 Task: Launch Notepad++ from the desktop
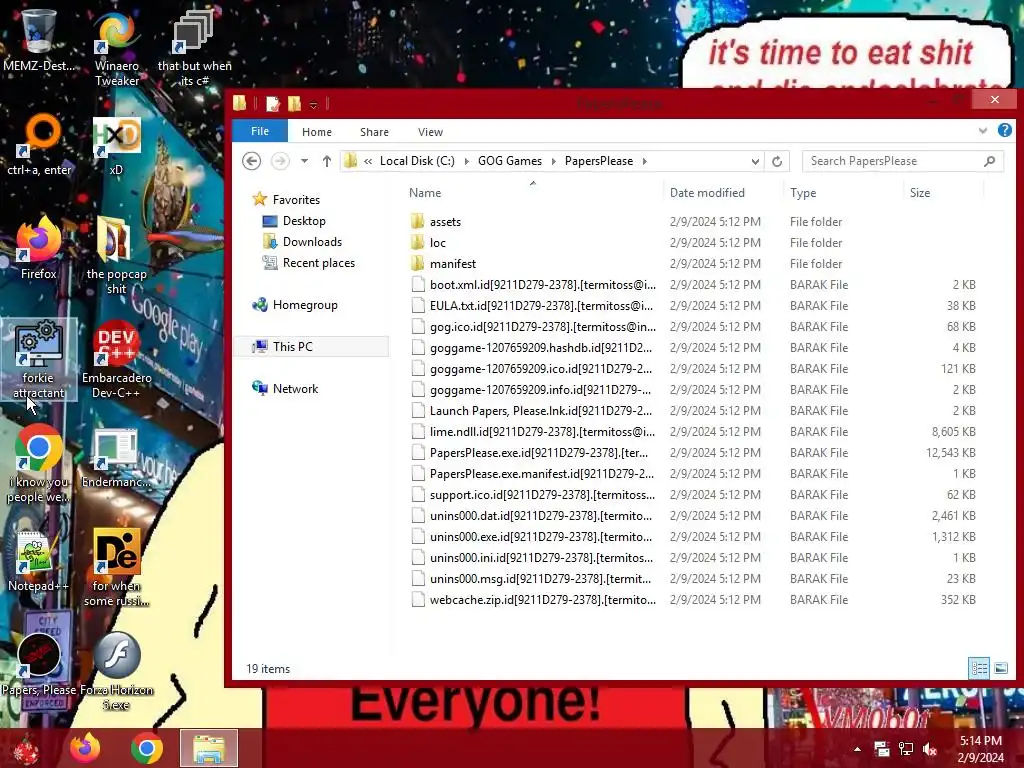[39, 560]
